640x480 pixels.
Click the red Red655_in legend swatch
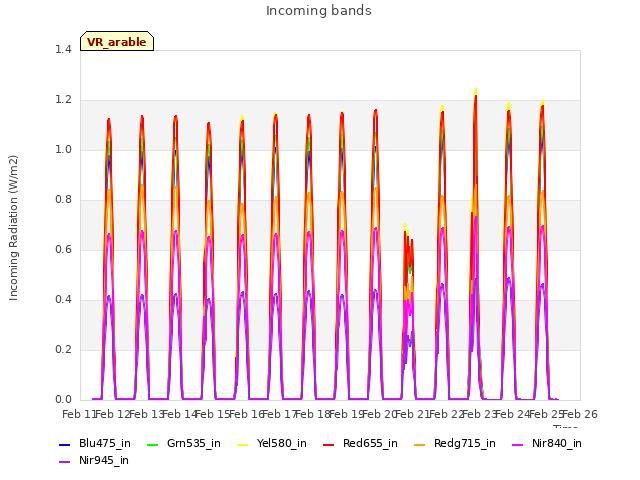pyautogui.click(x=329, y=444)
